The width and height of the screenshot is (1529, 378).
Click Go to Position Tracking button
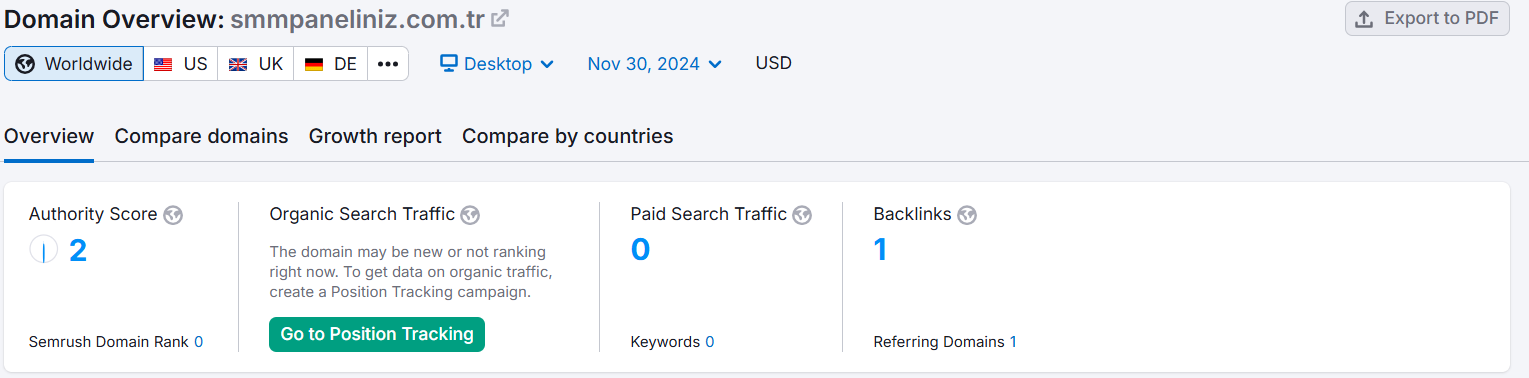[377, 335]
